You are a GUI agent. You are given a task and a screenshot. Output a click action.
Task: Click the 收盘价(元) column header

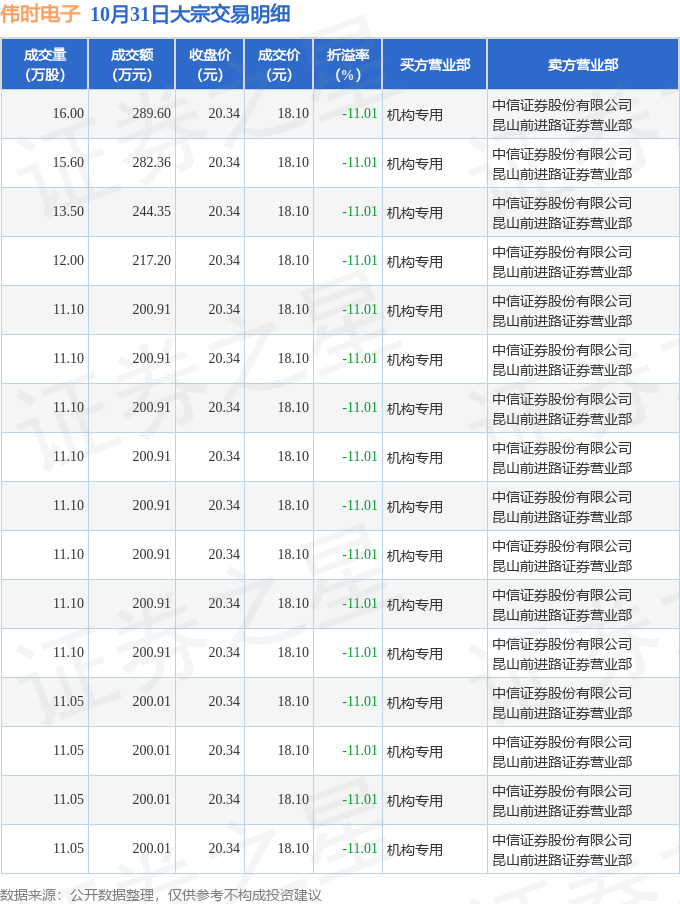(x=210, y=65)
